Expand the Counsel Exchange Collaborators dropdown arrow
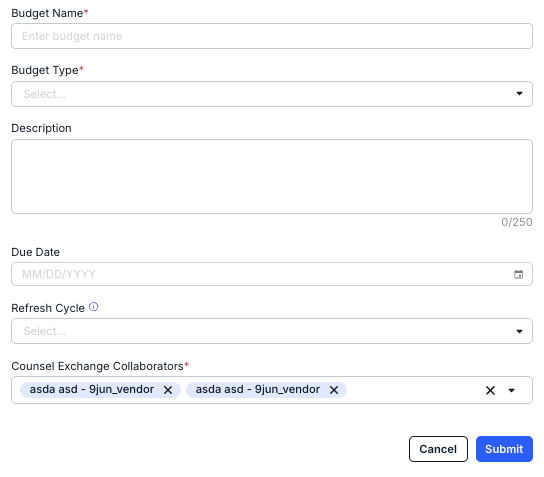Viewport: 544px width, 477px height. pos(511,390)
